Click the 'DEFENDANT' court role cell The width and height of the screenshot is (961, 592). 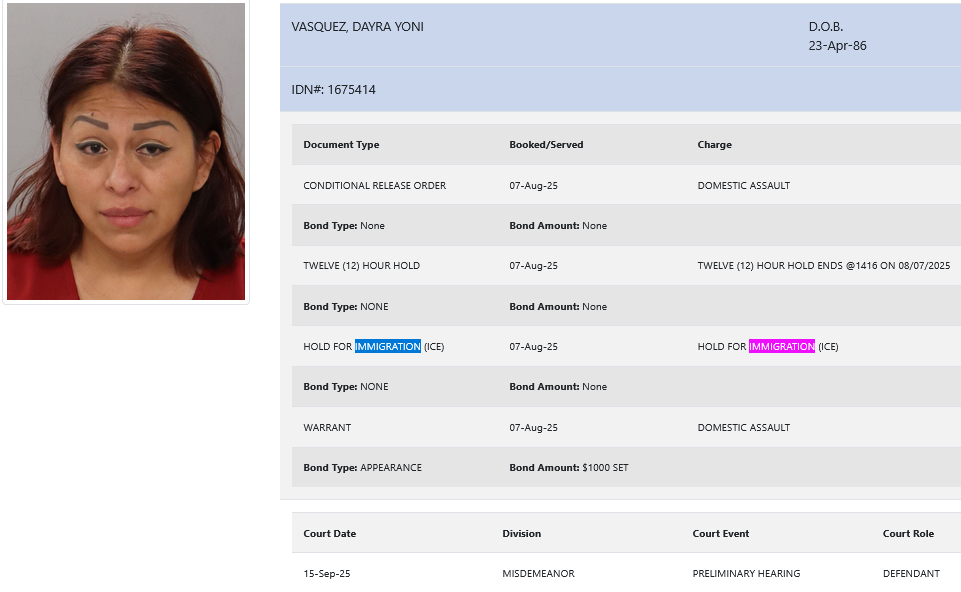point(911,574)
